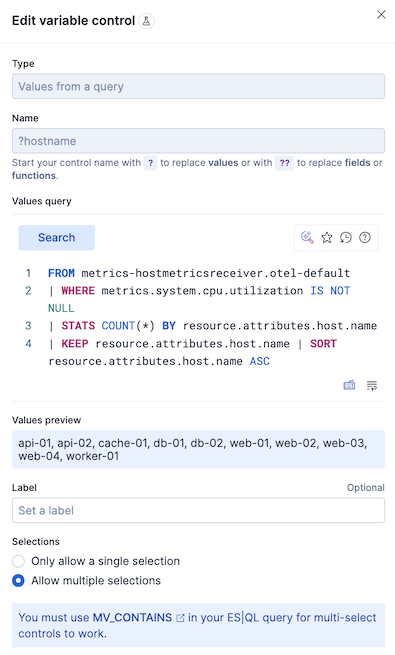Select Allow multiple selections radio
Viewport: 395px width, 655px height.
(18, 581)
